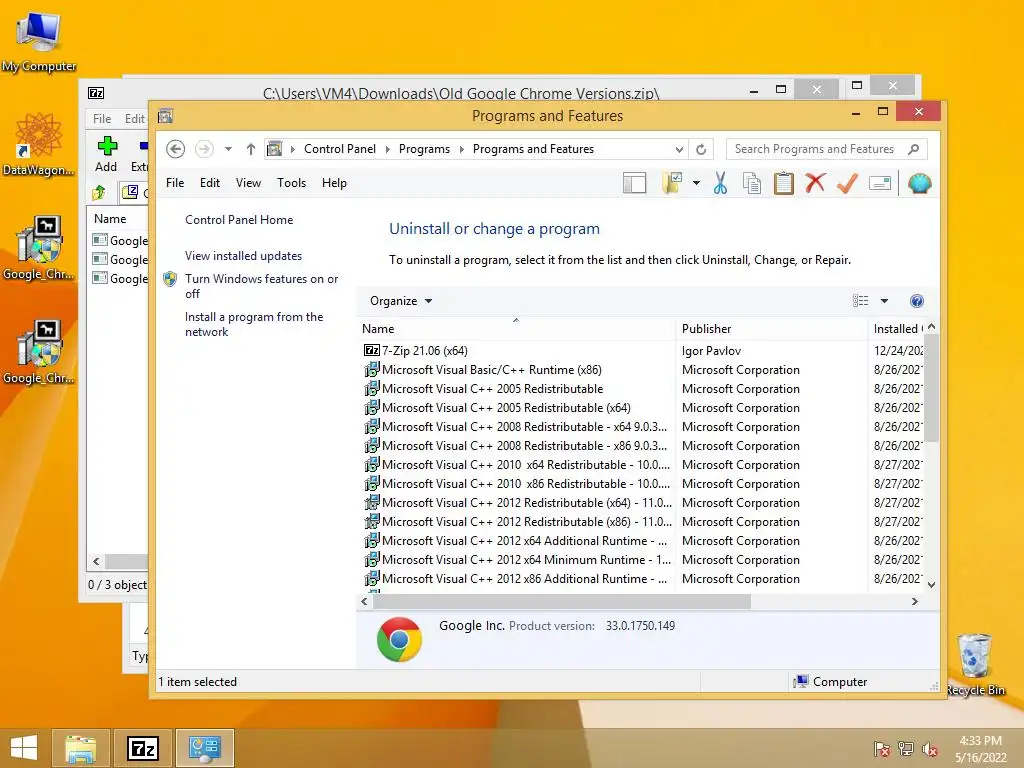The height and width of the screenshot is (768, 1024).
Task: Click the Action Center flag tray icon
Action: (x=881, y=748)
